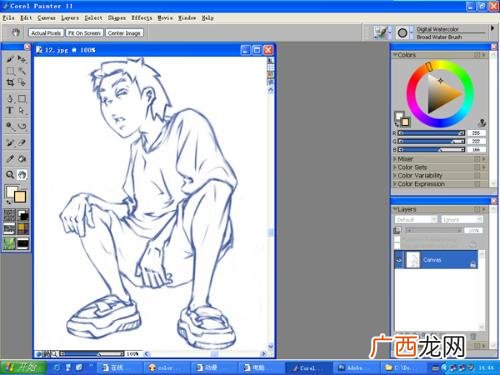Toggle the Color Expression close box

point(477,184)
